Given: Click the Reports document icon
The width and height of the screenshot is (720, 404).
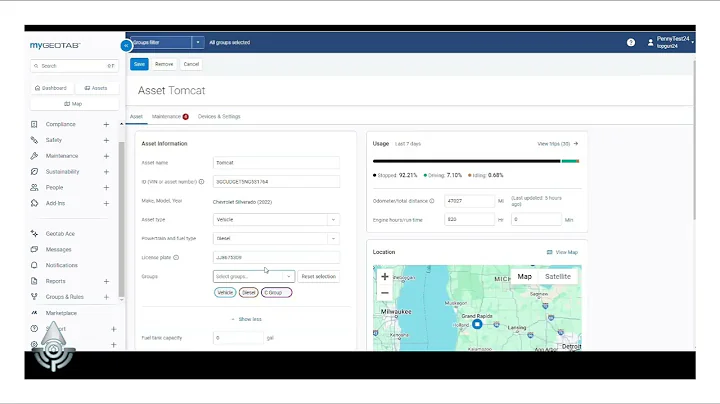Looking at the screenshot, I should [x=34, y=281].
